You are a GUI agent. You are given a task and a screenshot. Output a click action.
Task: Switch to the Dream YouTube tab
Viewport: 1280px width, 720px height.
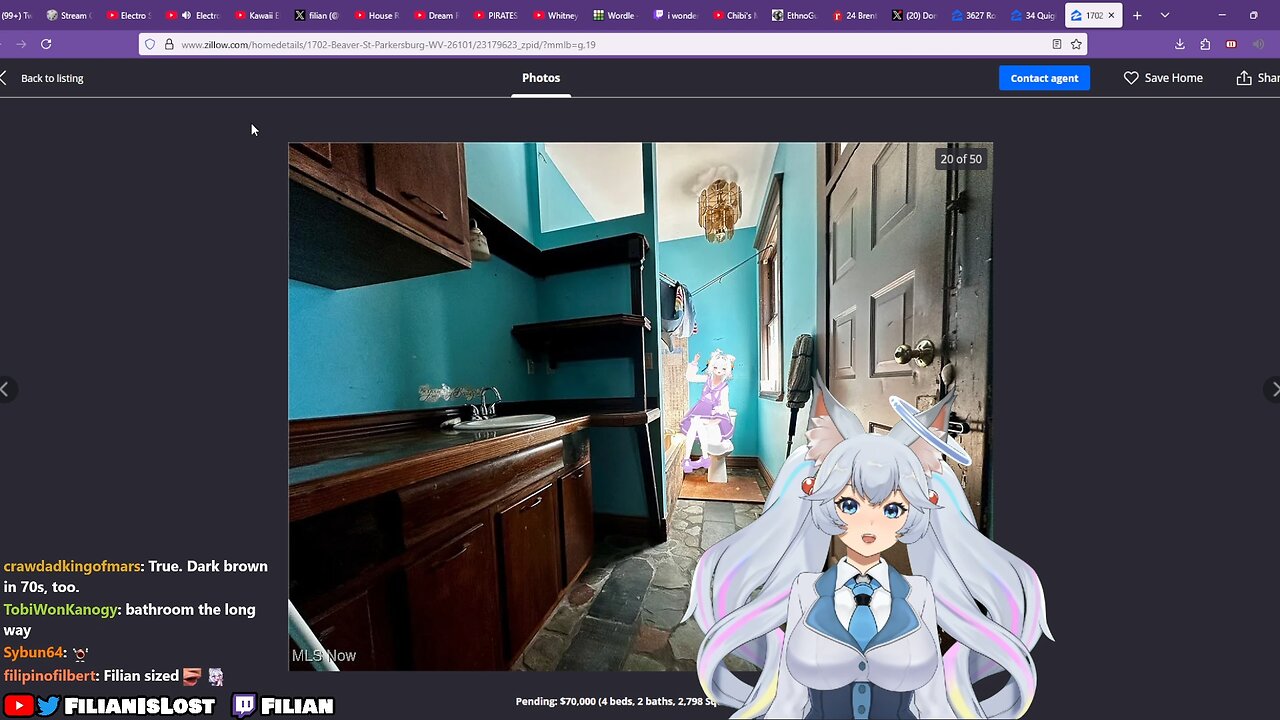436,15
